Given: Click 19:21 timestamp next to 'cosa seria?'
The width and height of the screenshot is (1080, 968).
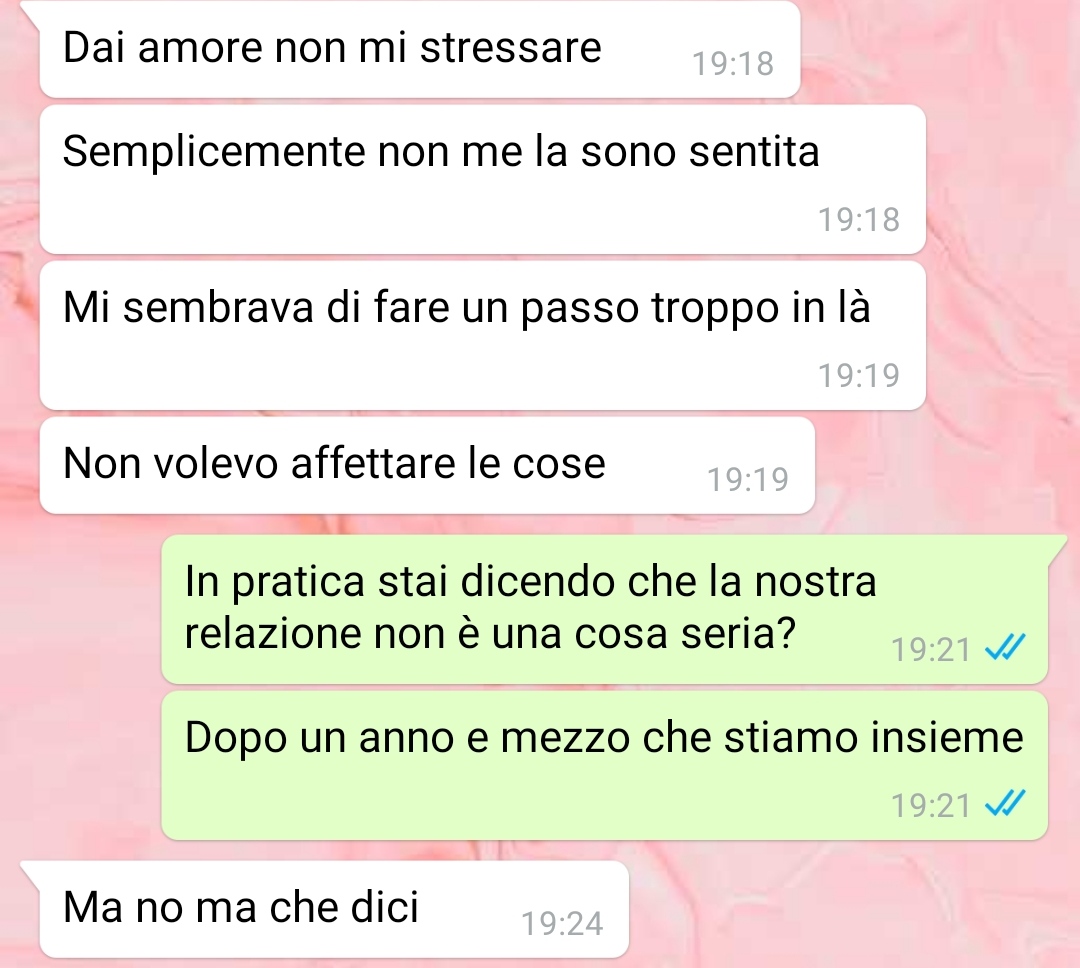Looking at the screenshot, I should click(931, 650).
